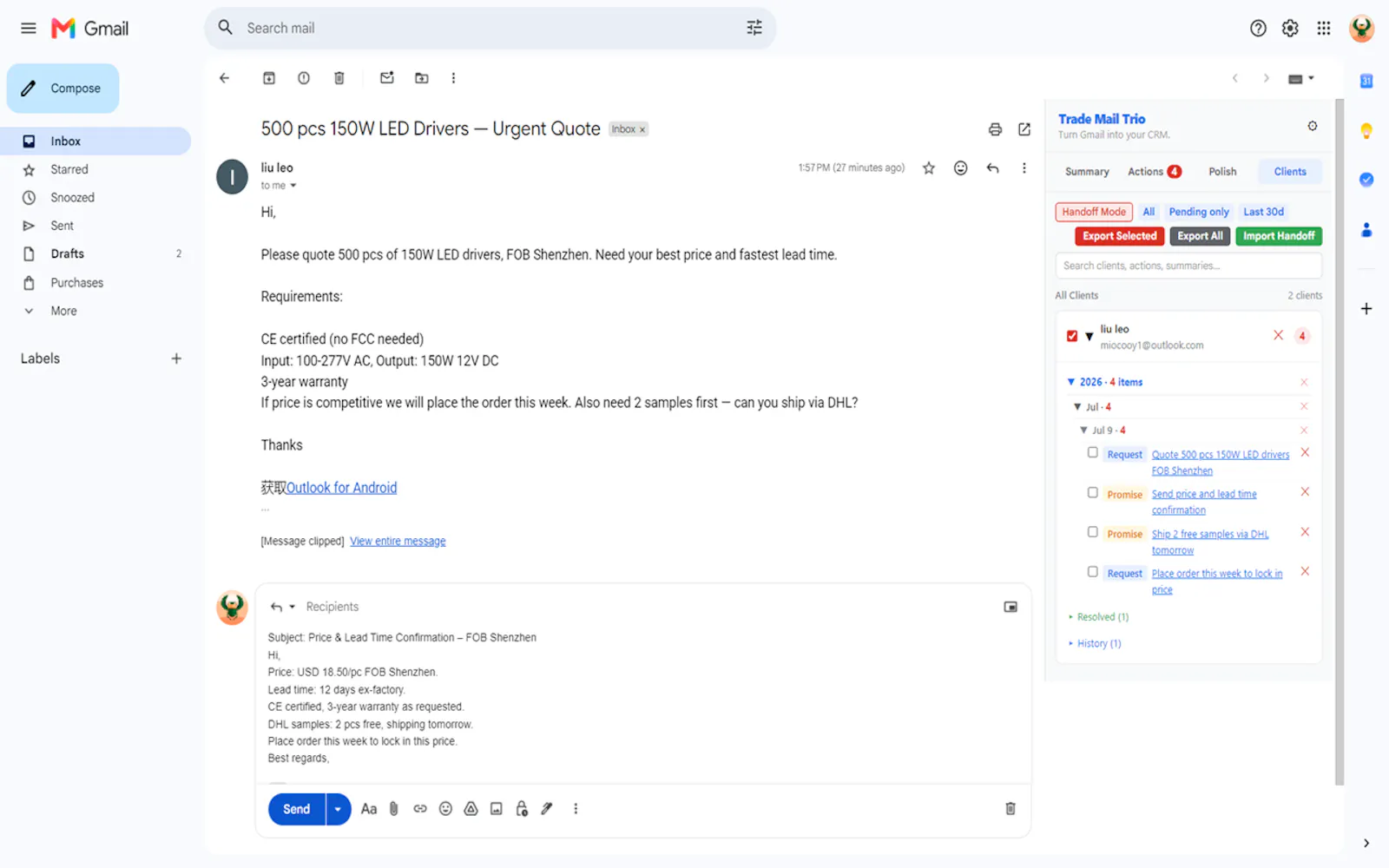Collapse the Jul 9 · 4 group
Viewport: 1389px width, 868px height.
pos(1083,431)
